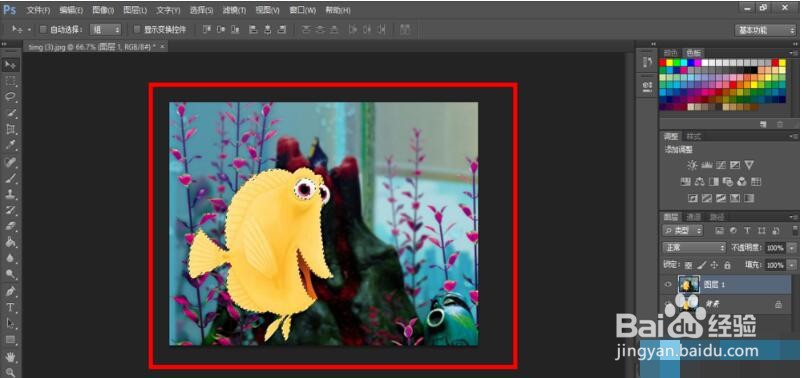This screenshot has height=378, width=802.
Task: Select the Quick Selection tool
Action: coord(10,113)
